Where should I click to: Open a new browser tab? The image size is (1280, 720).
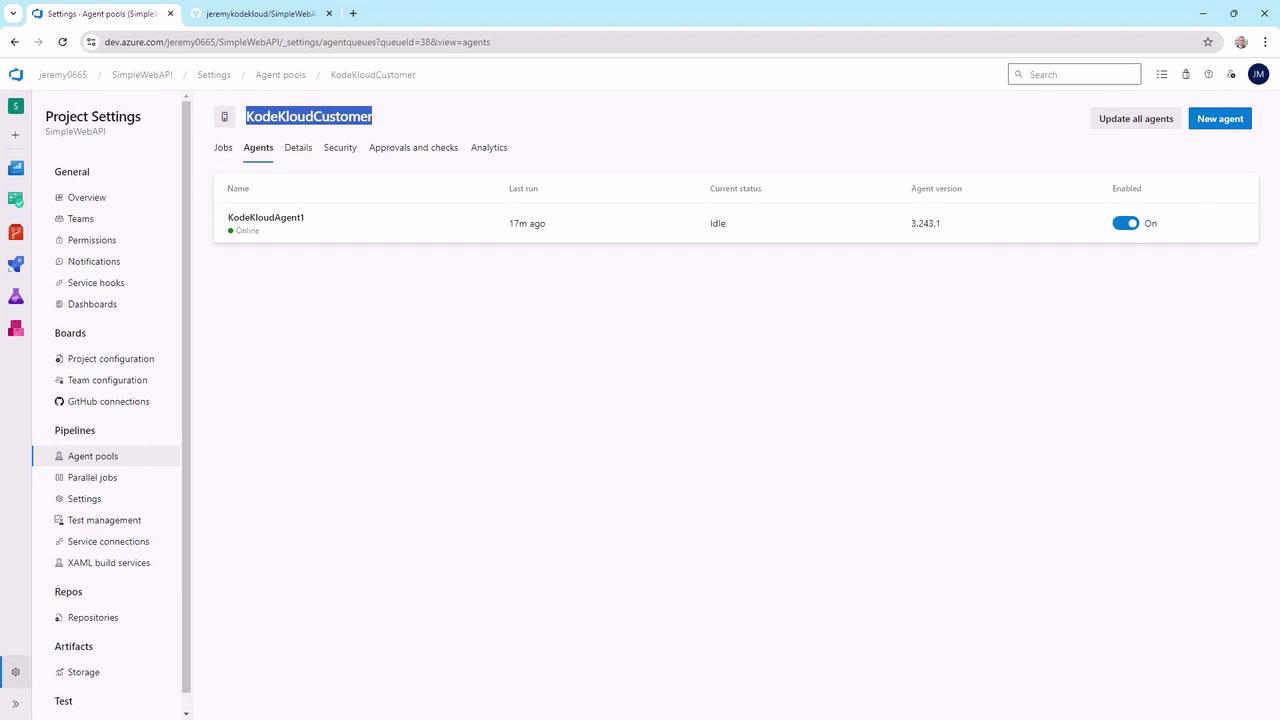pyautogui.click(x=353, y=13)
